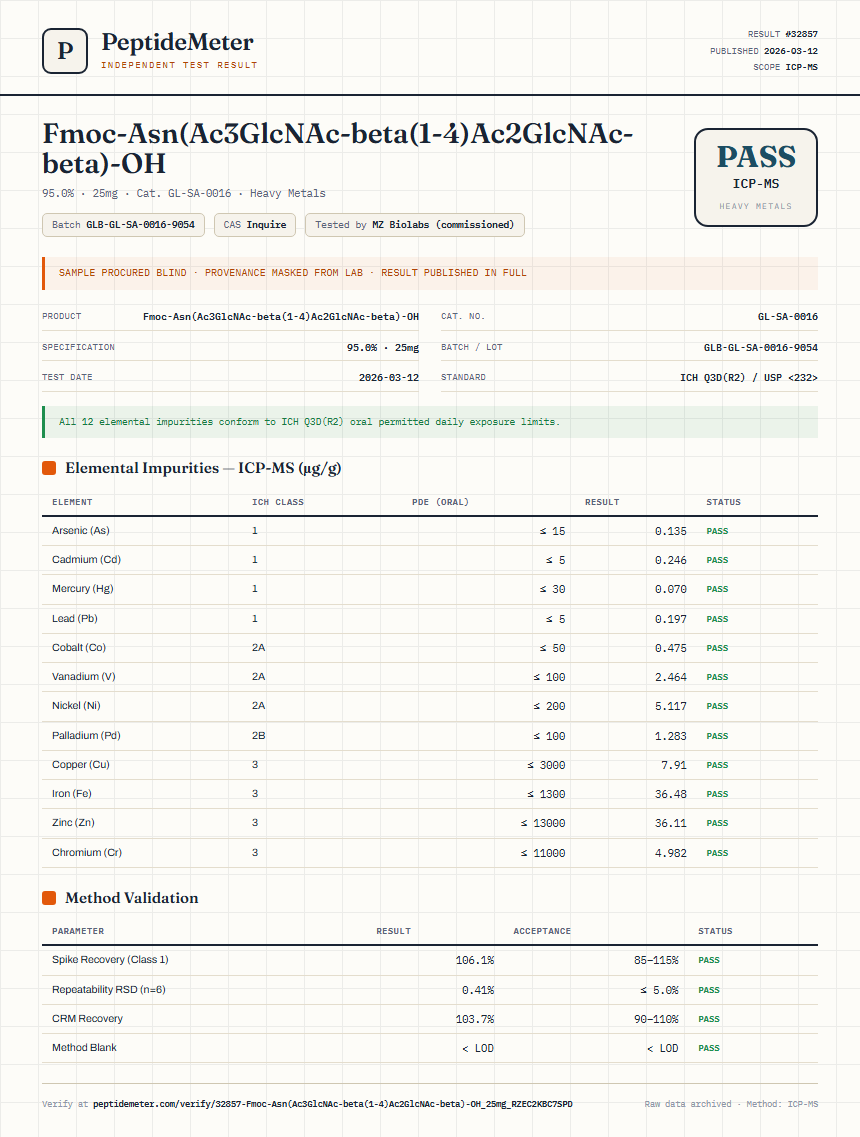Image resolution: width=860 pixels, height=1137 pixels.
Task: Select the Nickel PDE limit ≤ 200
Action: [x=549, y=706]
